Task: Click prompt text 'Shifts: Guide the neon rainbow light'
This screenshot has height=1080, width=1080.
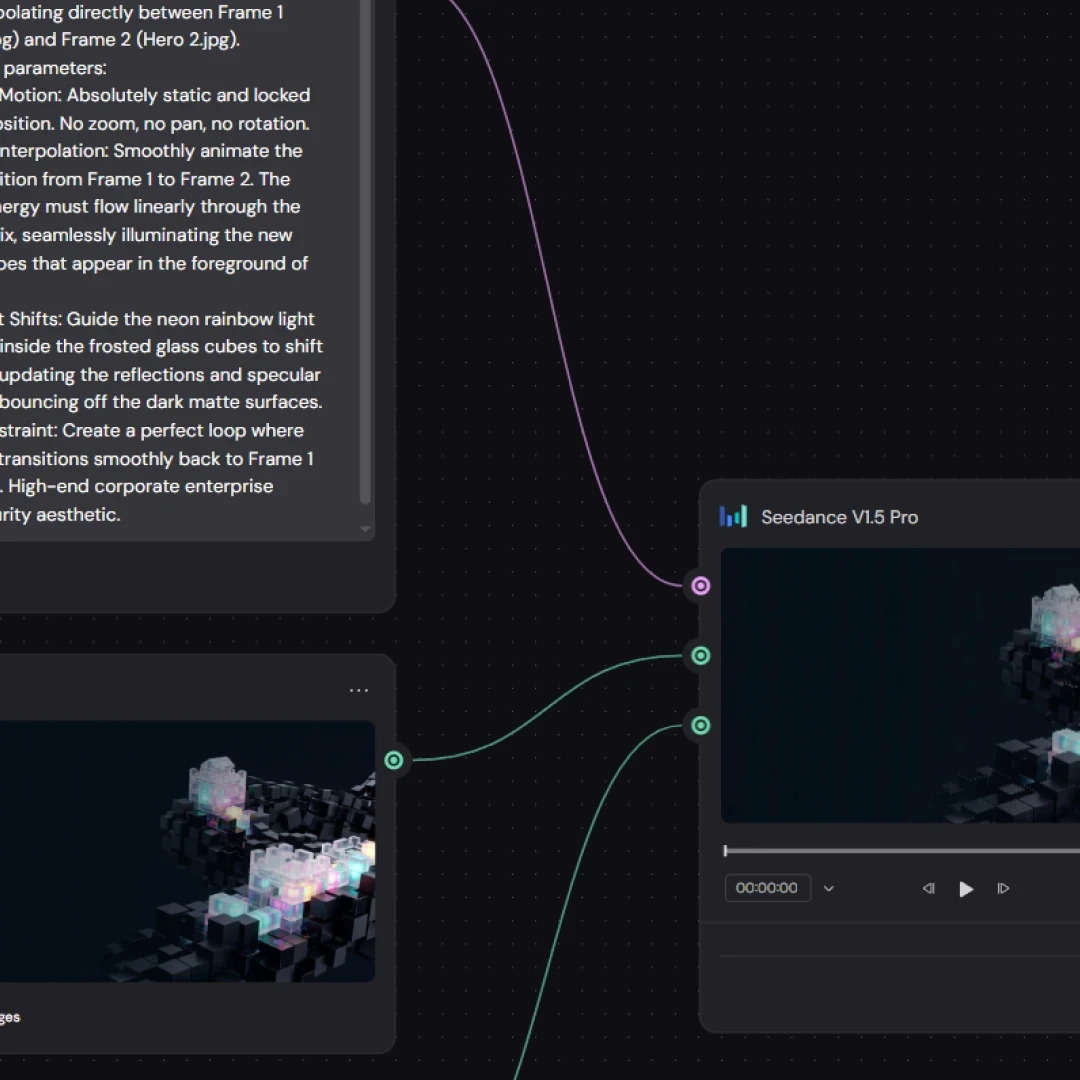Action: coord(162,319)
